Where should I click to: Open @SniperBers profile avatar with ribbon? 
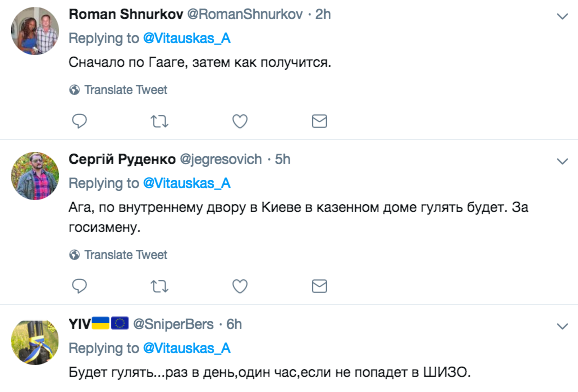click(35, 341)
